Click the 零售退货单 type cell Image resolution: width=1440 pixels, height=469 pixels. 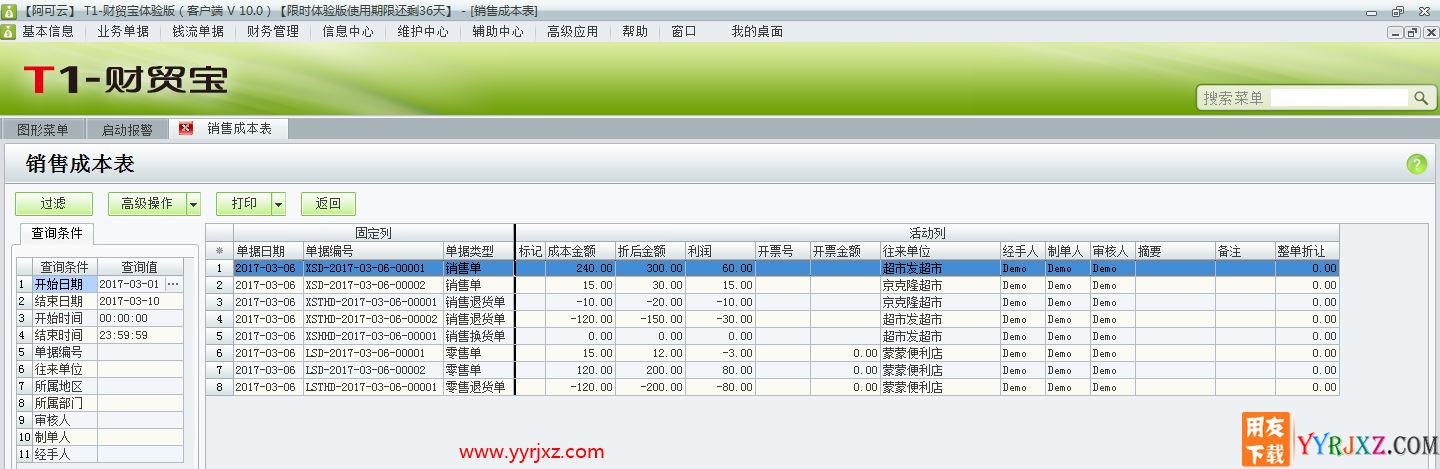(478, 387)
